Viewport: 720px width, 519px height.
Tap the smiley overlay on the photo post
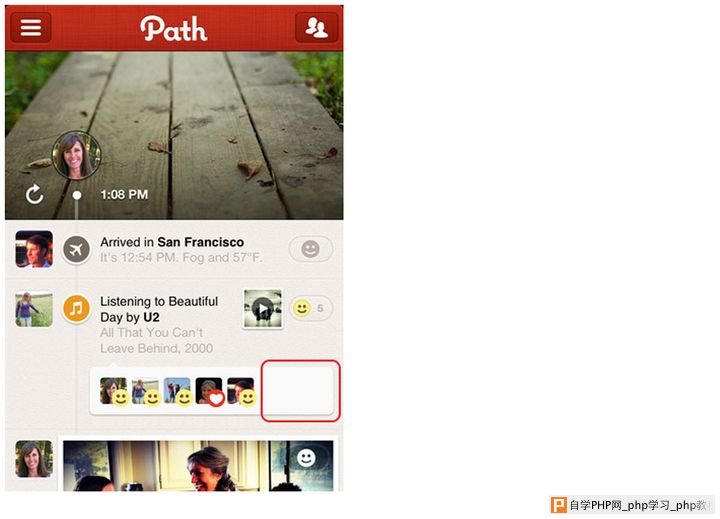coord(306,458)
